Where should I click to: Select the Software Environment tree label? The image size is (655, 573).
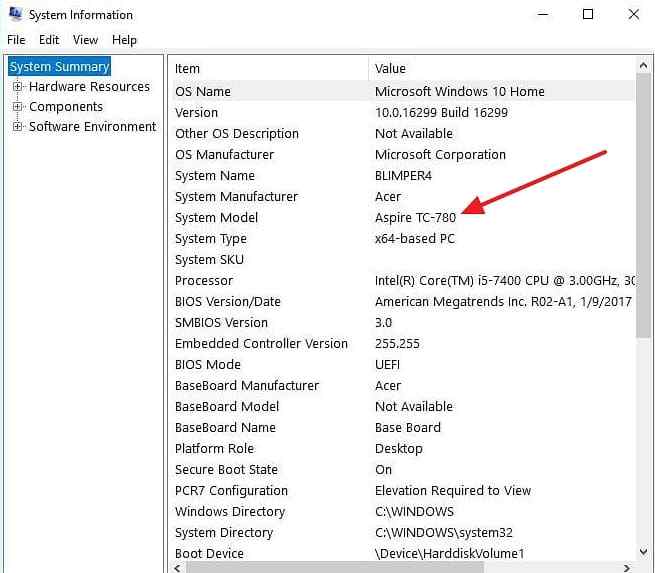pyautogui.click(x=92, y=126)
